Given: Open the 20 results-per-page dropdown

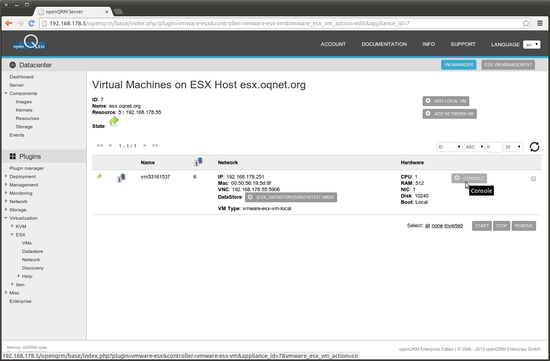Looking at the screenshot, I should (513, 147).
